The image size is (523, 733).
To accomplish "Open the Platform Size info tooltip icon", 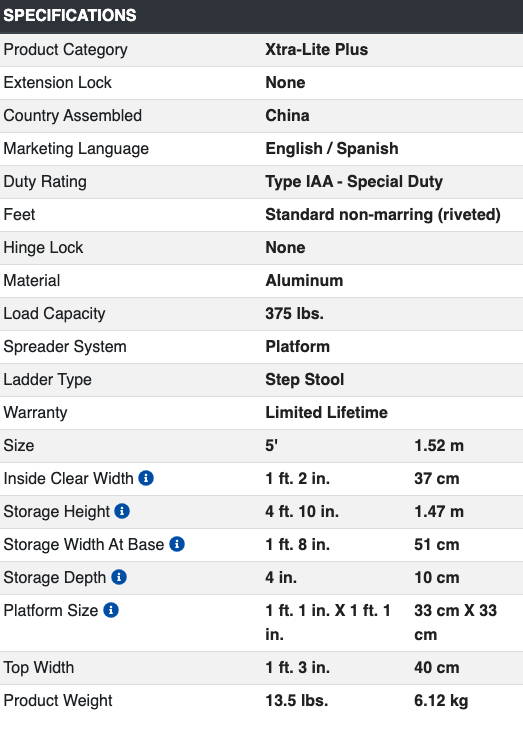I will [111, 610].
